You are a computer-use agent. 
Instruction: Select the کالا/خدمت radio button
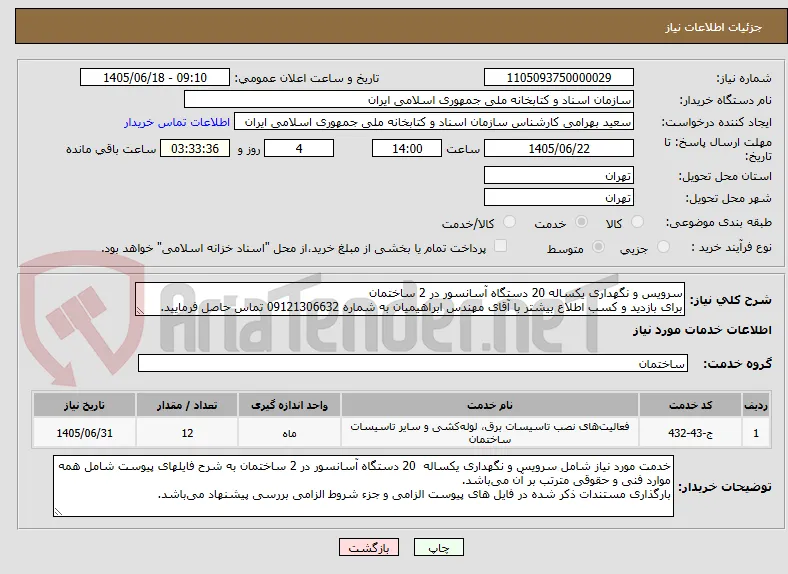(510, 222)
